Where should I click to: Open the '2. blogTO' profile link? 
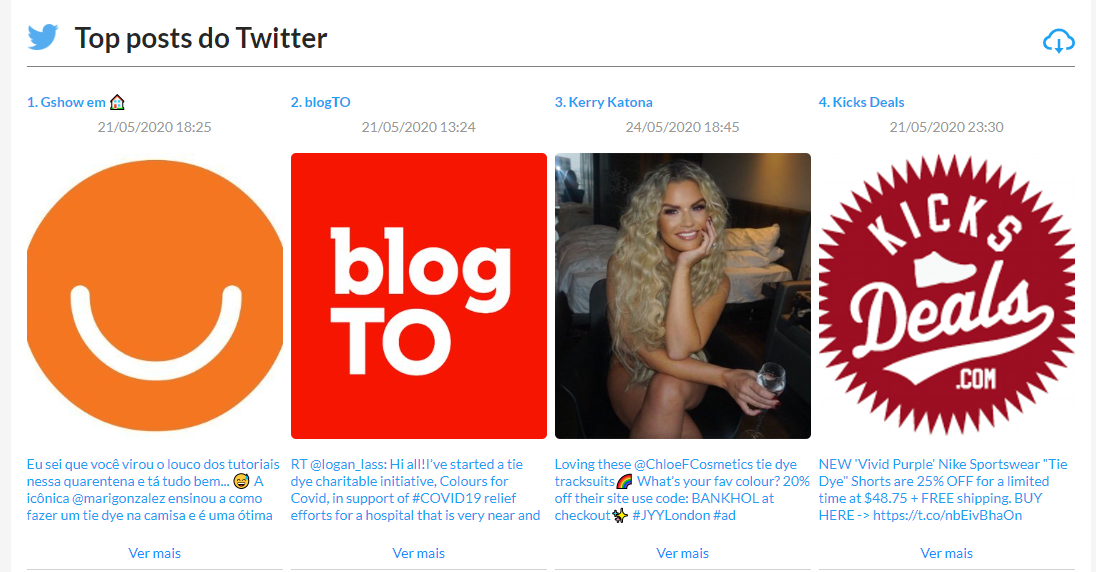(321, 102)
